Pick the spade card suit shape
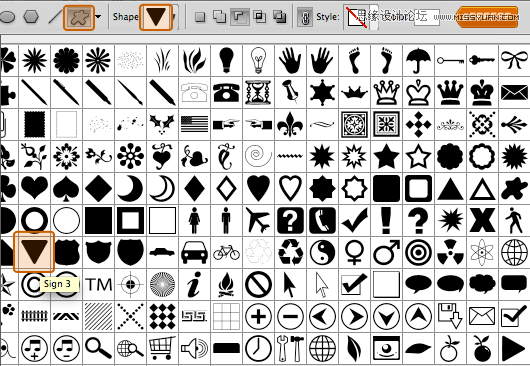This screenshot has height=366, width=530. (67, 188)
